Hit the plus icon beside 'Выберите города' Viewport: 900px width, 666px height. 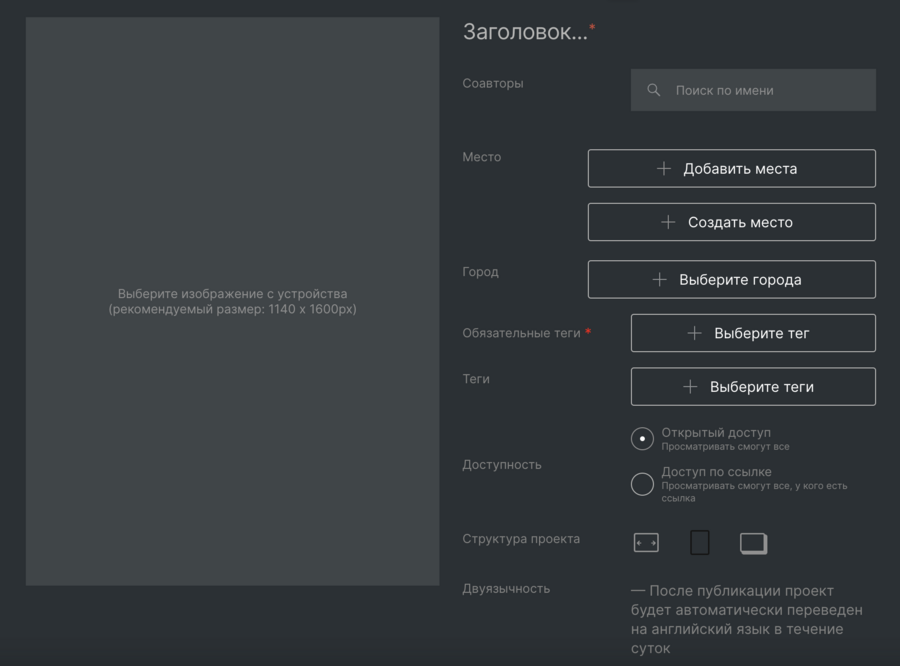[660, 280]
